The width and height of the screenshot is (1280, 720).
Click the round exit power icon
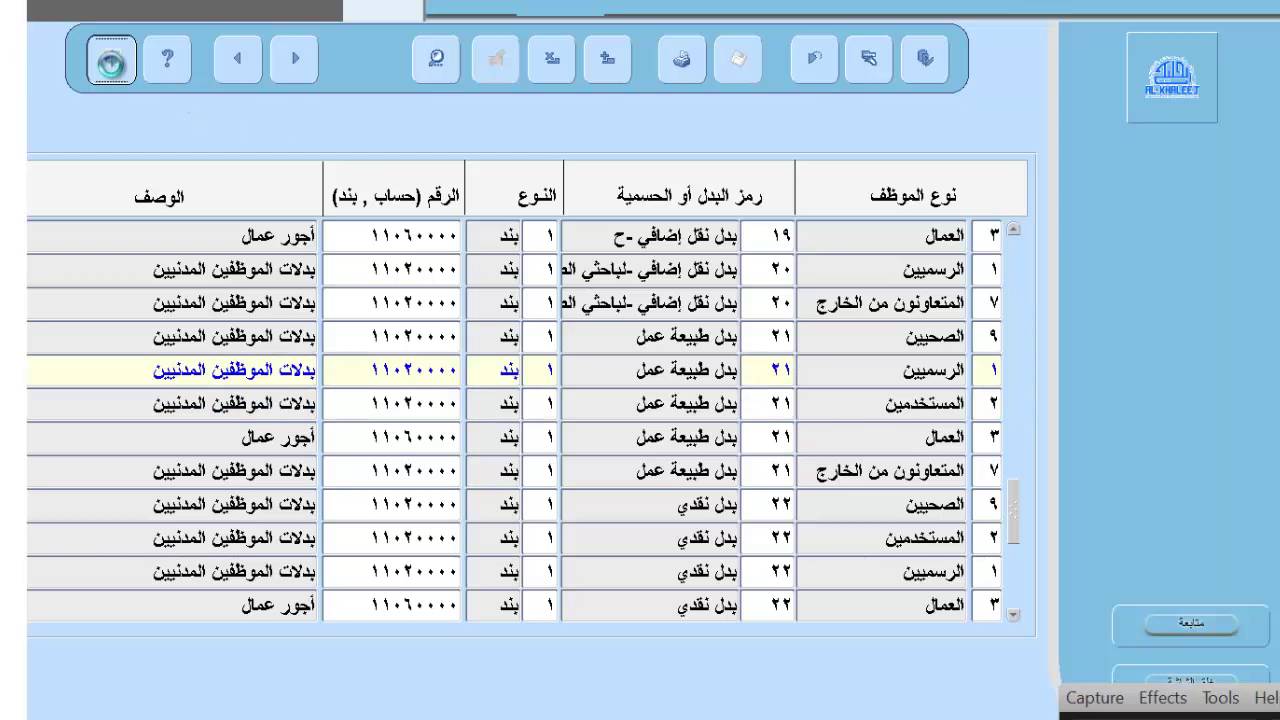click(x=112, y=60)
